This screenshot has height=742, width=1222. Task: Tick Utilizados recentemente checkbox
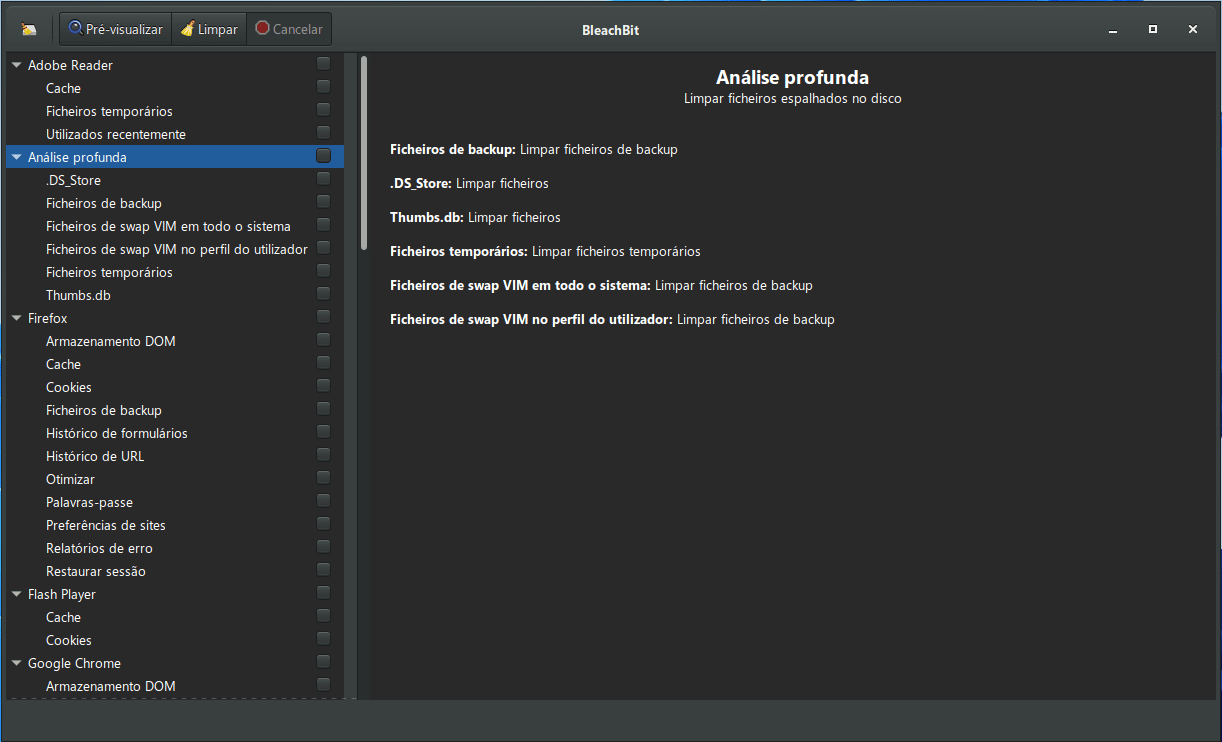(323, 133)
